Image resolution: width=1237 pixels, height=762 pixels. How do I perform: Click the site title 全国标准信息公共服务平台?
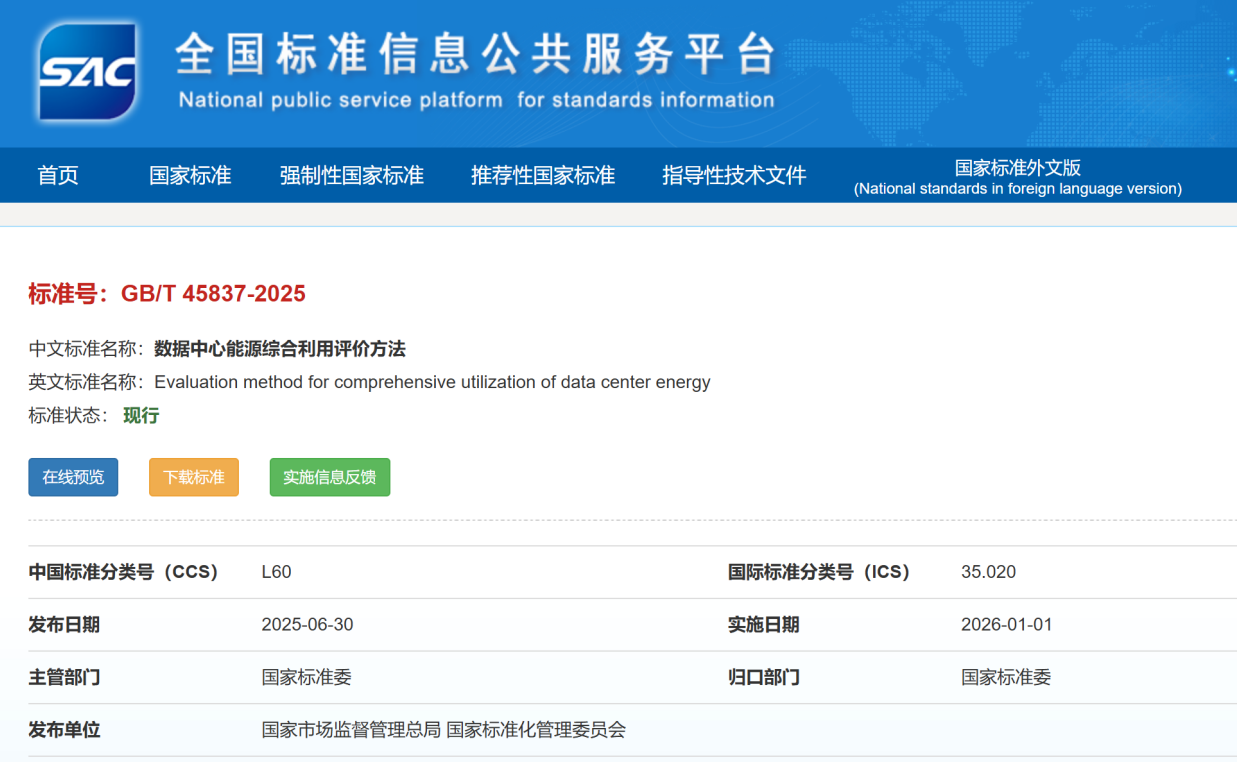(x=476, y=55)
